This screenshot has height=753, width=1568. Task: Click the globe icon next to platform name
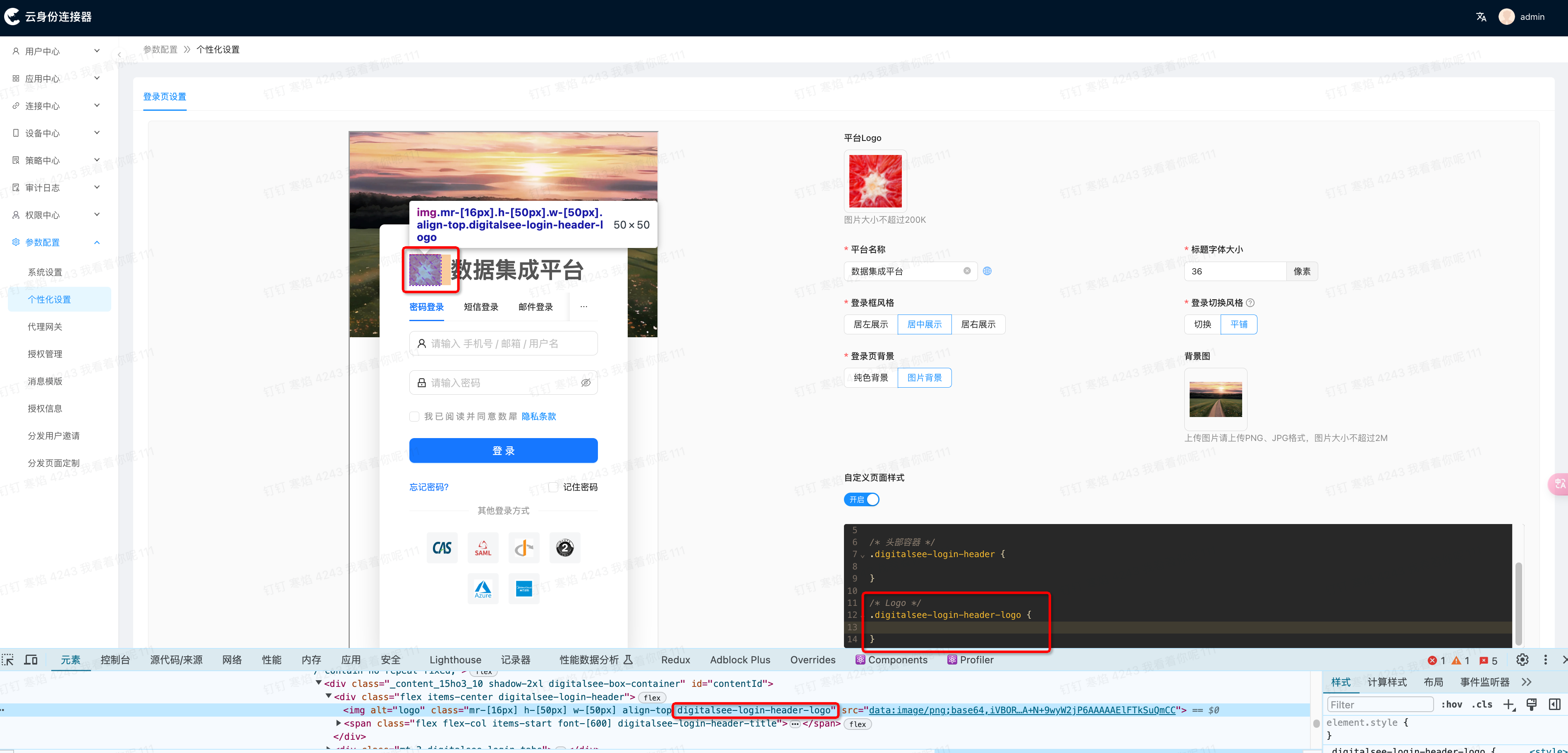(x=987, y=271)
